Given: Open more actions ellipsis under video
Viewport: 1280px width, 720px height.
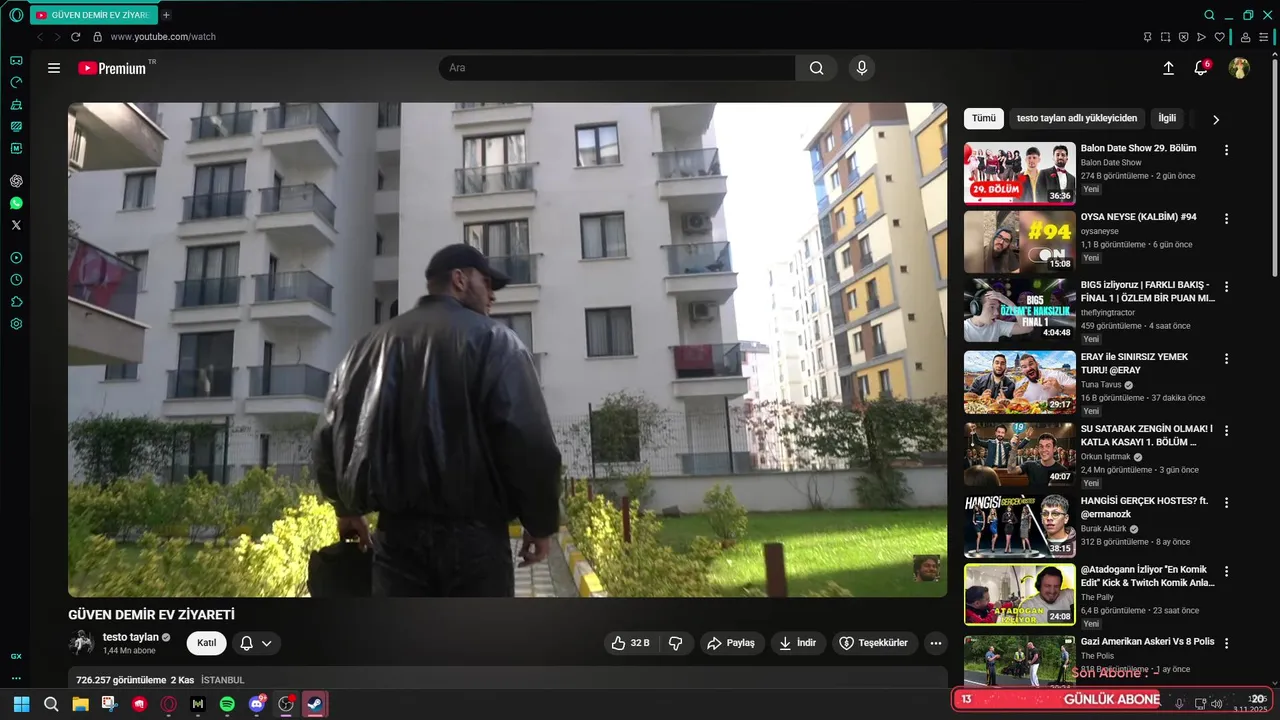Looking at the screenshot, I should click(x=936, y=643).
